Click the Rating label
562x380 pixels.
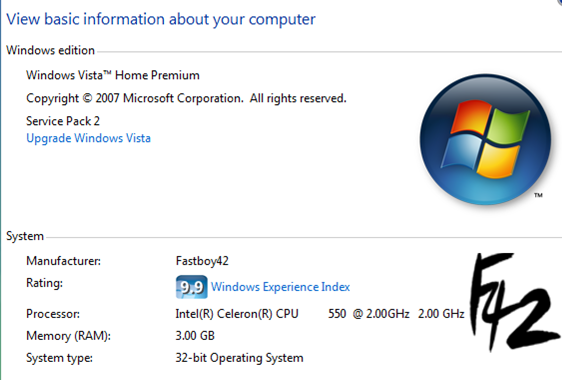pos(44,283)
